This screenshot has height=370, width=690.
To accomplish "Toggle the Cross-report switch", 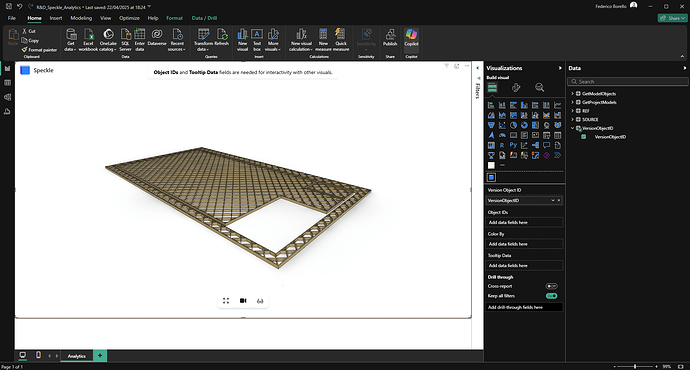I will [551, 286].
